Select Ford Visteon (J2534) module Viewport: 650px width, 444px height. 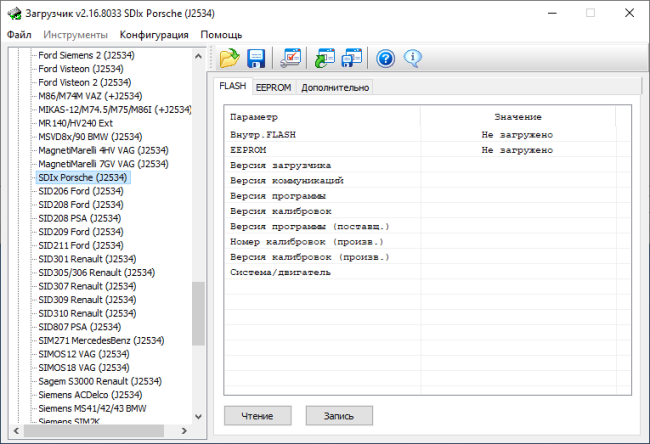[x=81, y=69]
